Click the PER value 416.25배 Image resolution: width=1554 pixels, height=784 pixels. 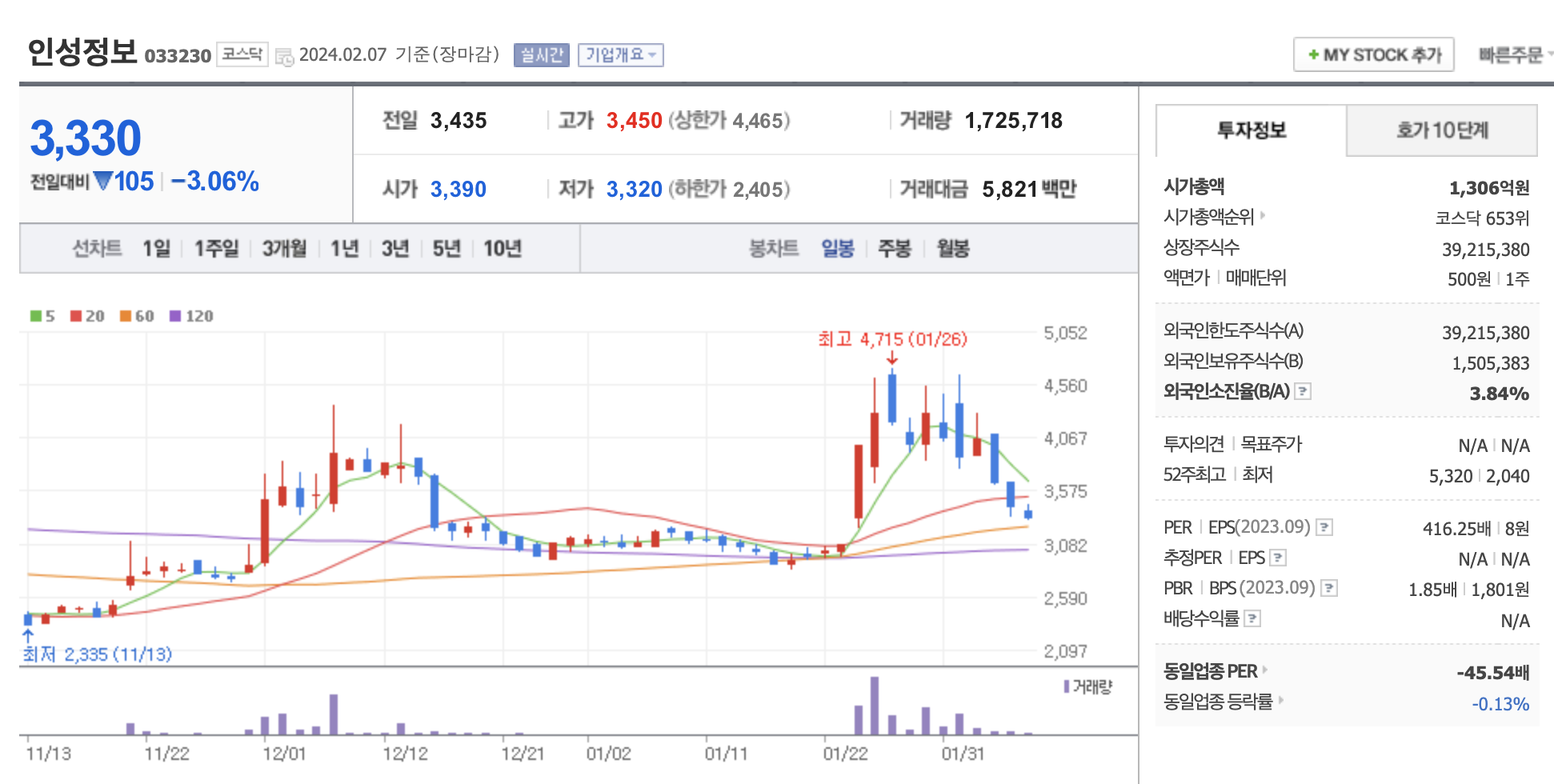1456,529
